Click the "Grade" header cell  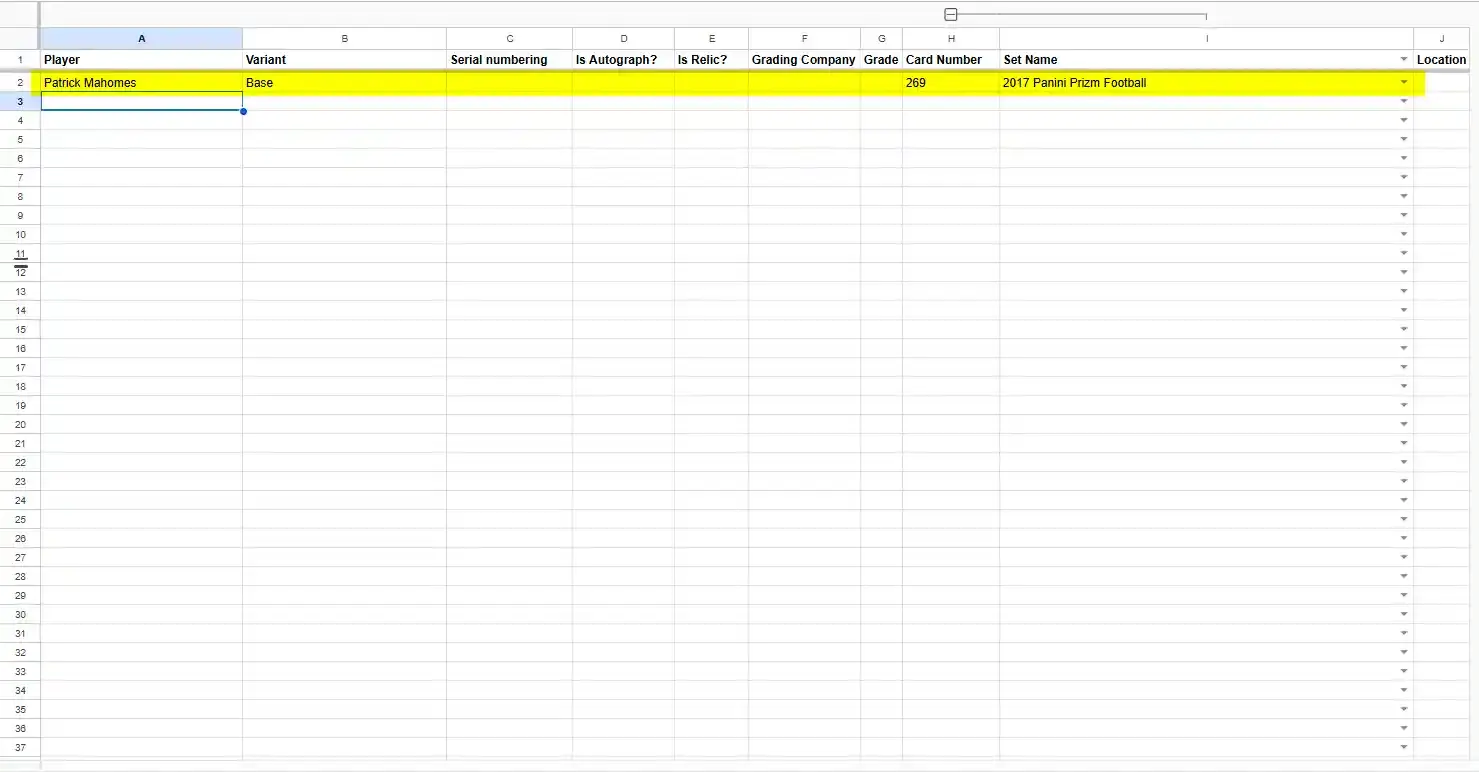(x=881, y=60)
